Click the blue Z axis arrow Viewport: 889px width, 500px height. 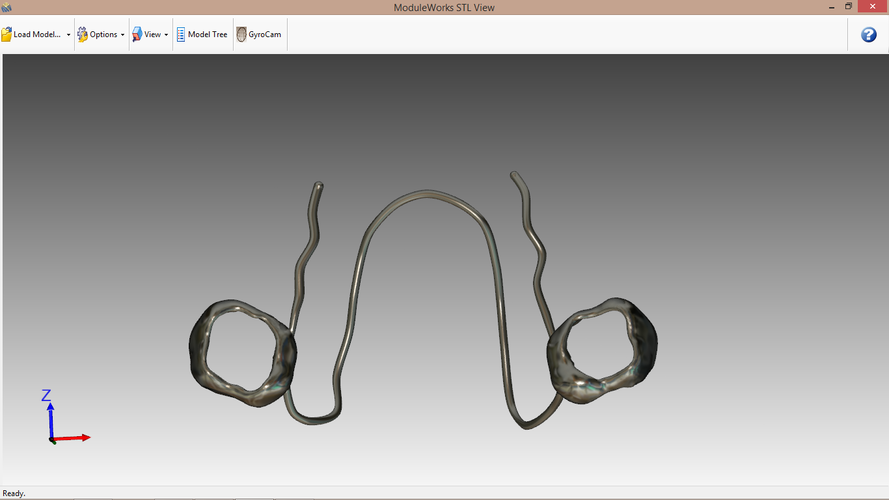point(50,420)
